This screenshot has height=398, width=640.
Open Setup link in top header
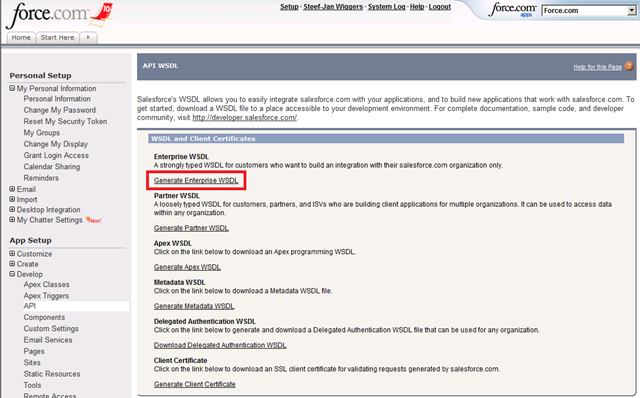click(289, 7)
